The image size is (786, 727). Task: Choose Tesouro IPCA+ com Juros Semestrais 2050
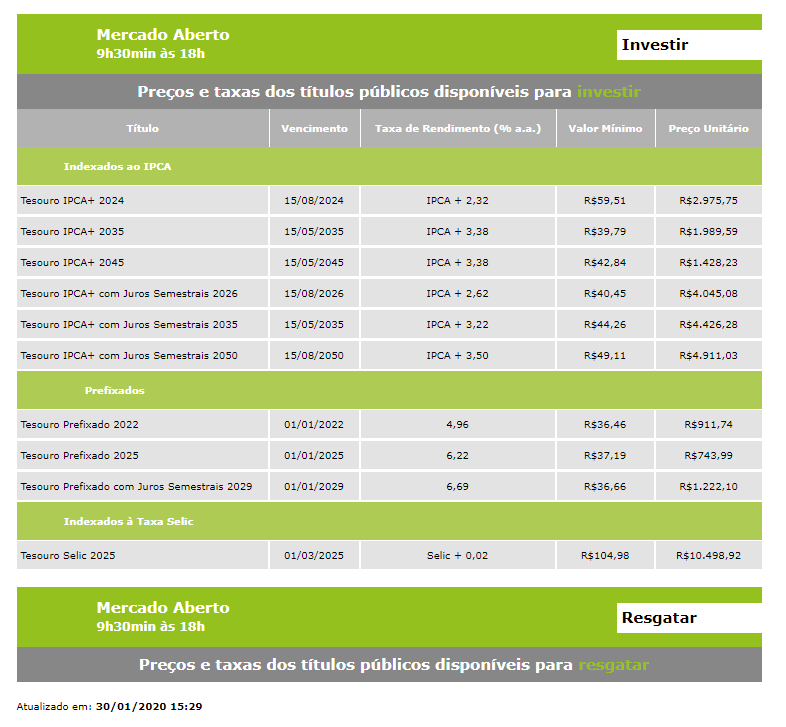click(x=129, y=356)
